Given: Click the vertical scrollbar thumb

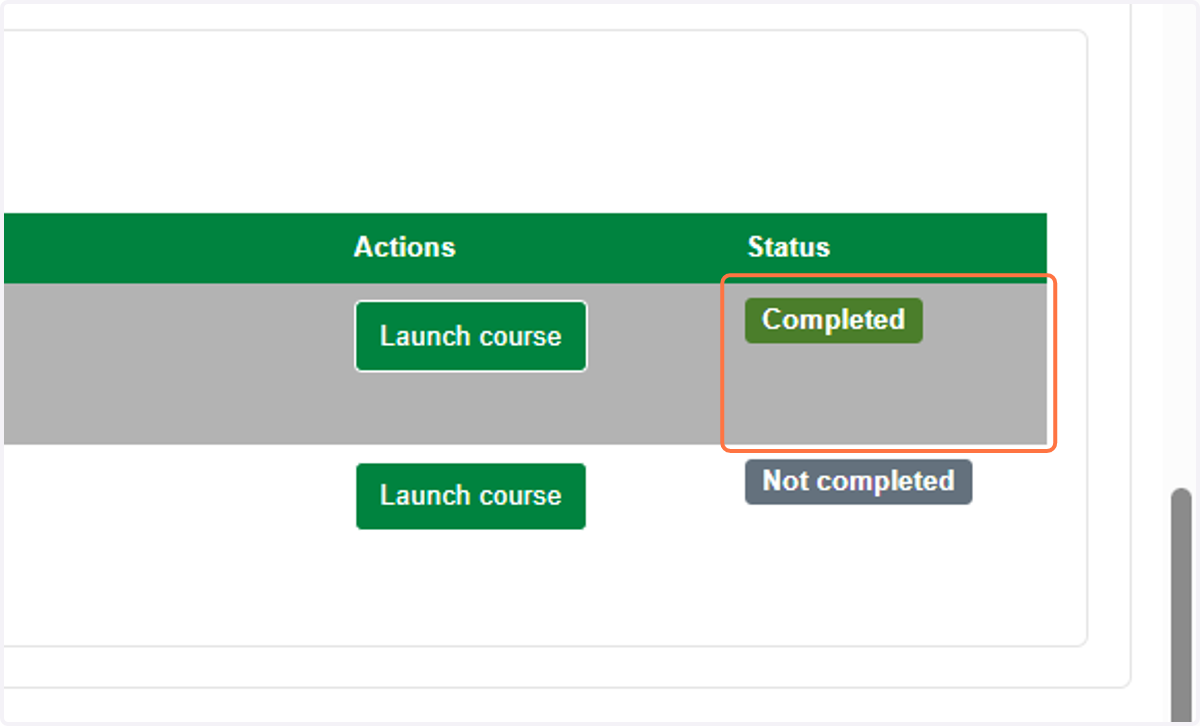Looking at the screenshot, I should click(x=1182, y=604).
